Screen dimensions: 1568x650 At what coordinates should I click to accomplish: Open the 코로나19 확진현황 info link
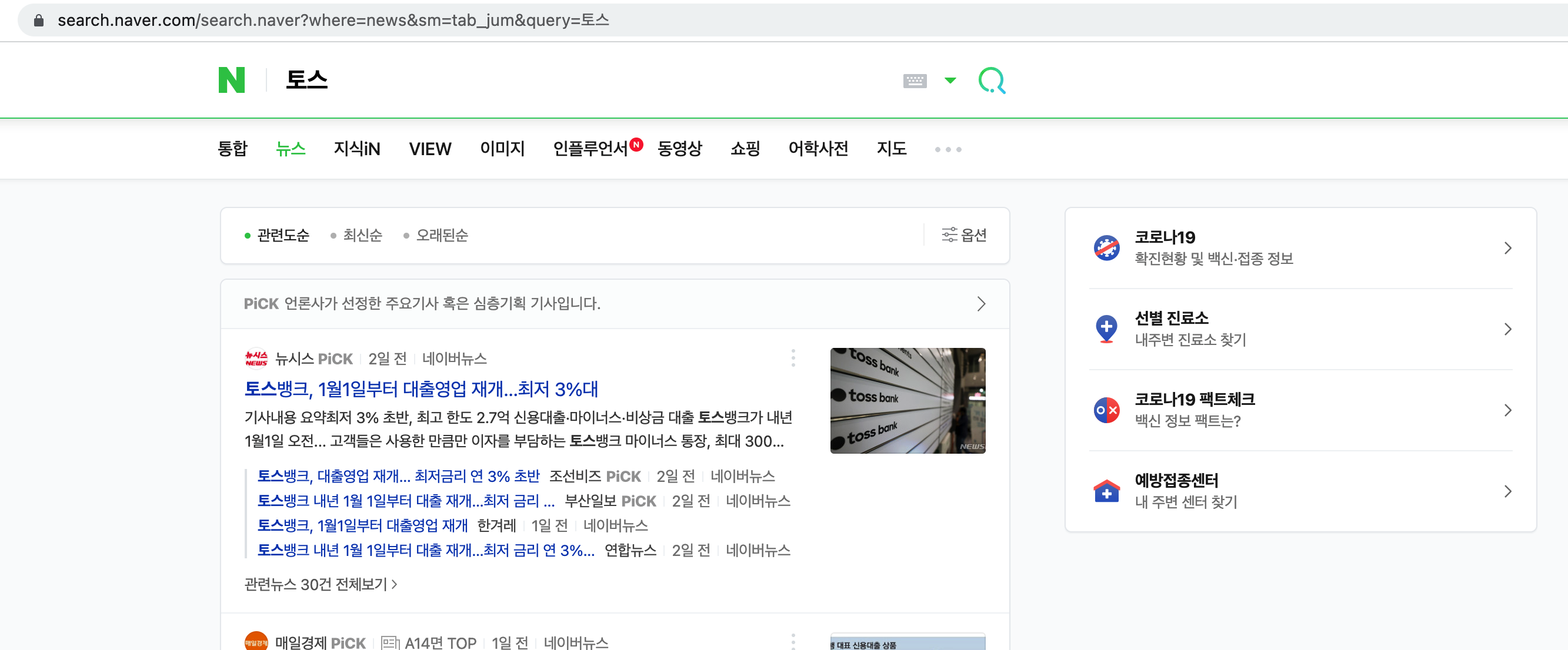(1214, 248)
